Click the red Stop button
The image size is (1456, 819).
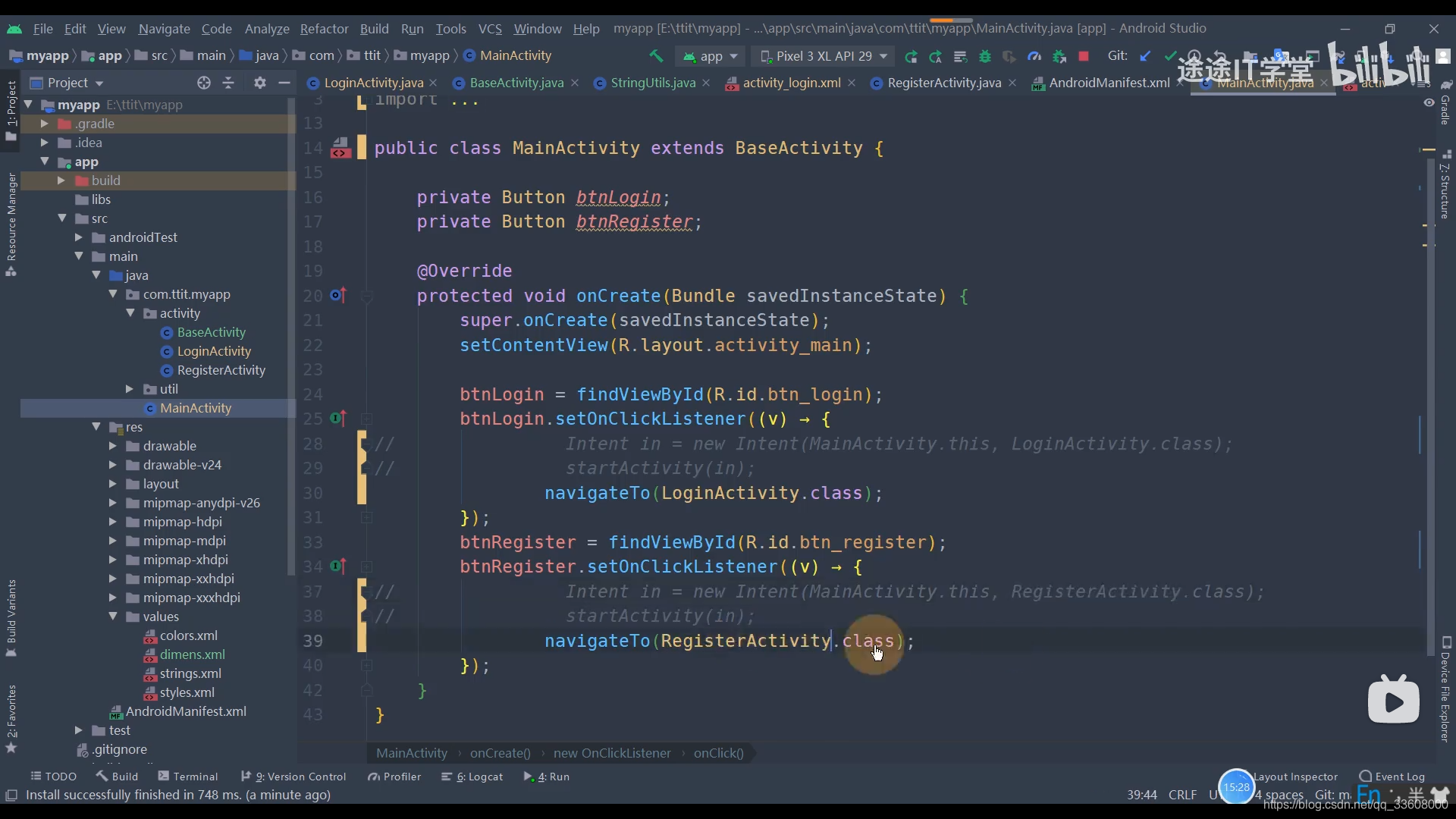(1084, 56)
